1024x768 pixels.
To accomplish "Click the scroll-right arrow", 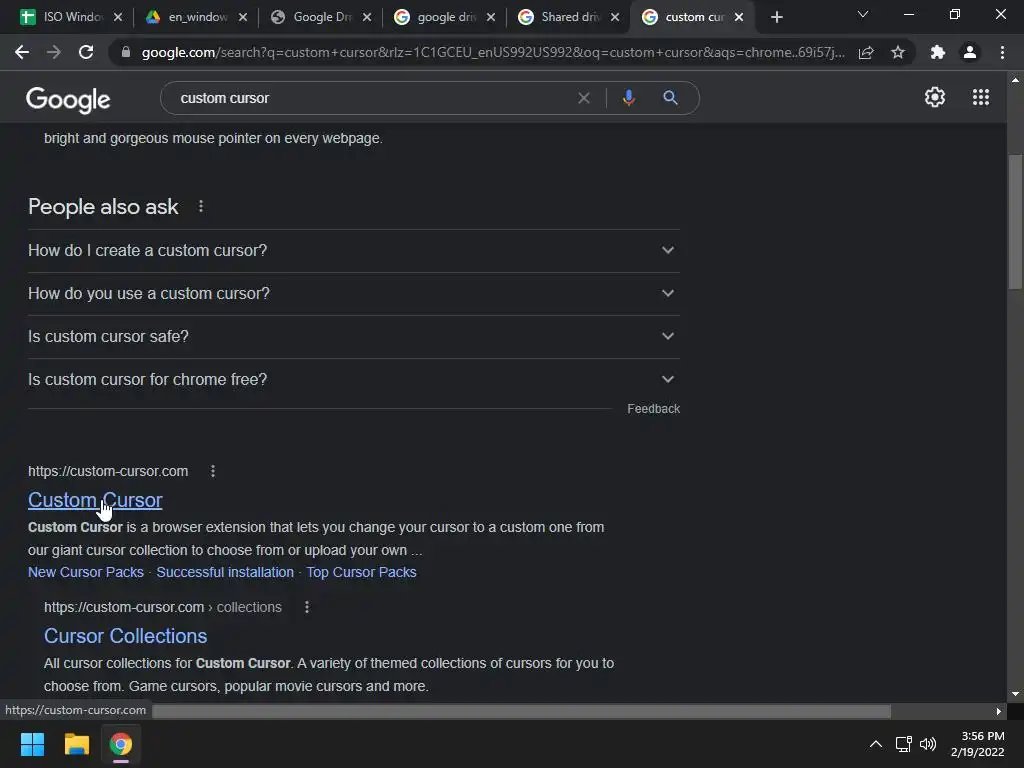I will (x=999, y=711).
